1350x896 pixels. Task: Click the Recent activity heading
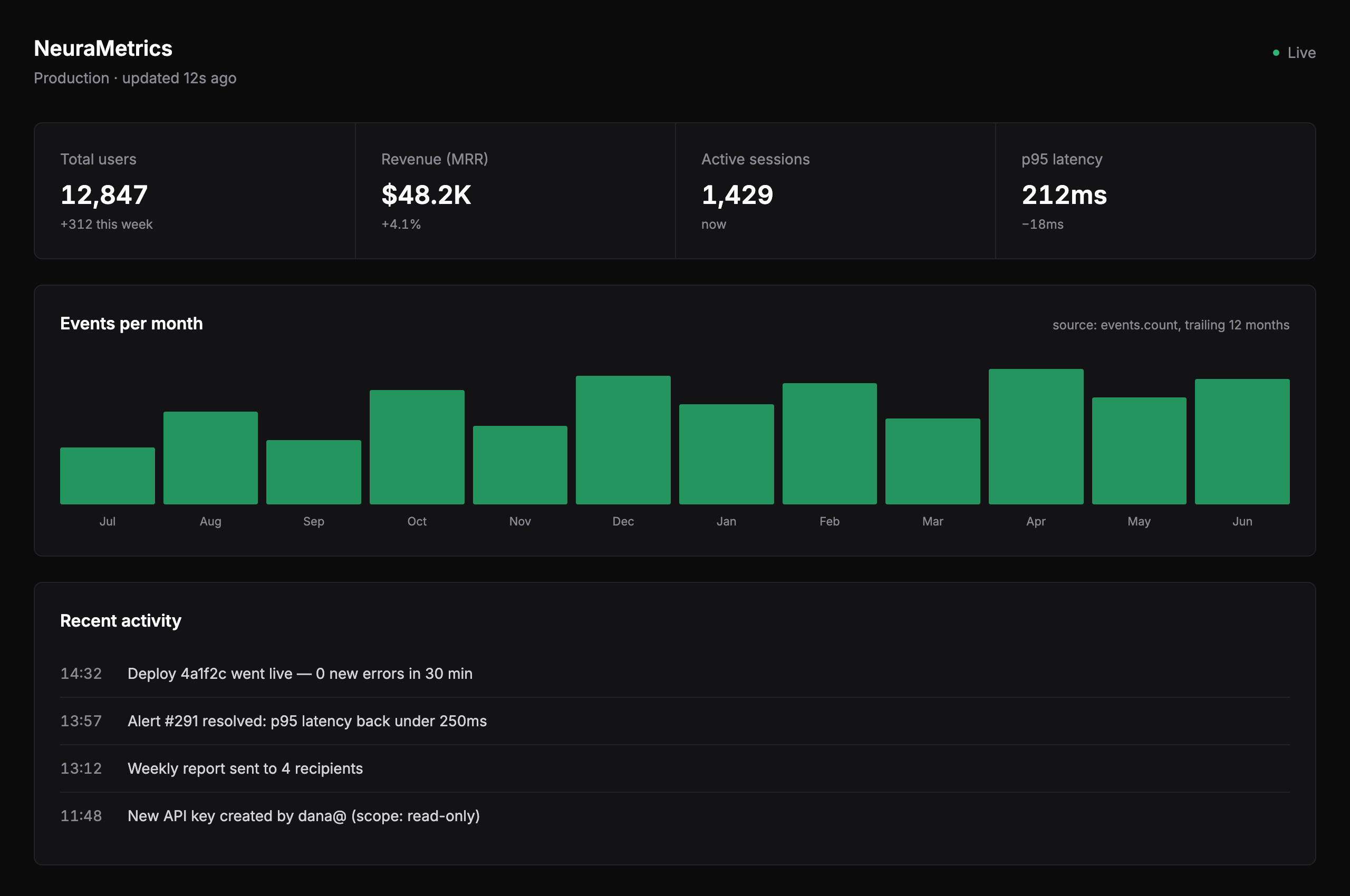click(x=121, y=620)
